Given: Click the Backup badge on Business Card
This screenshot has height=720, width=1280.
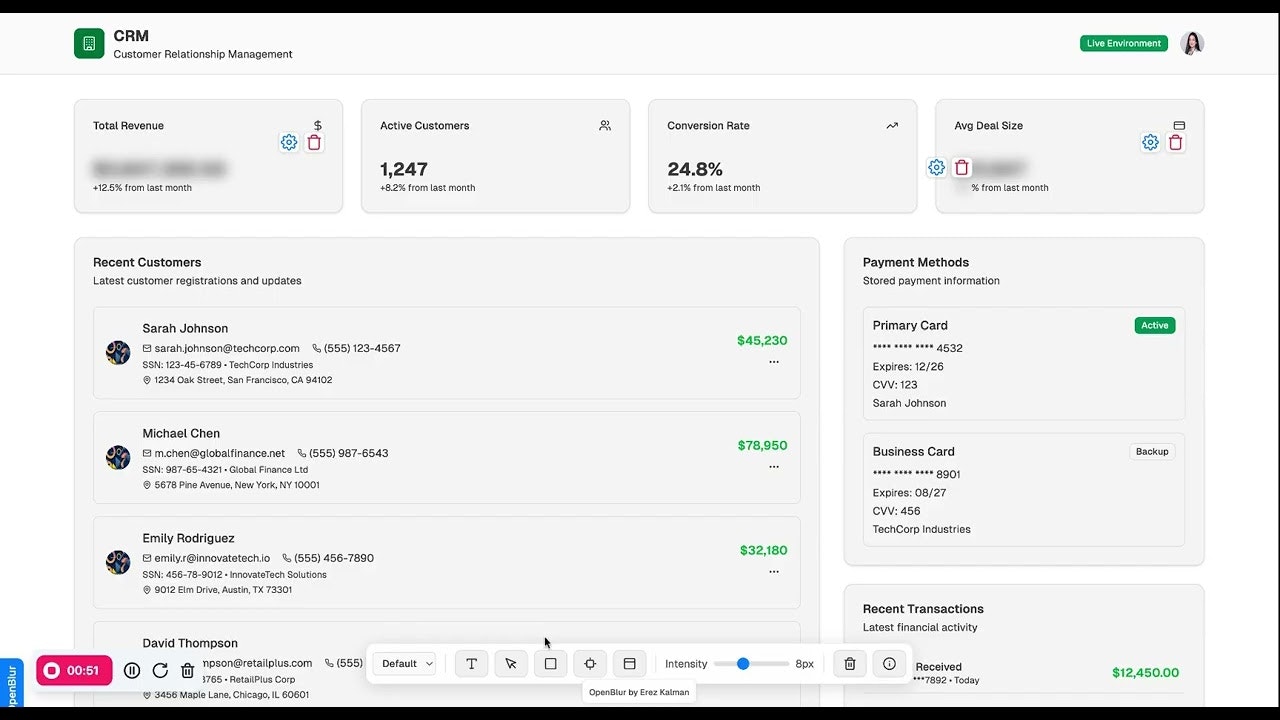Looking at the screenshot, I should (x=1152, y=452).
